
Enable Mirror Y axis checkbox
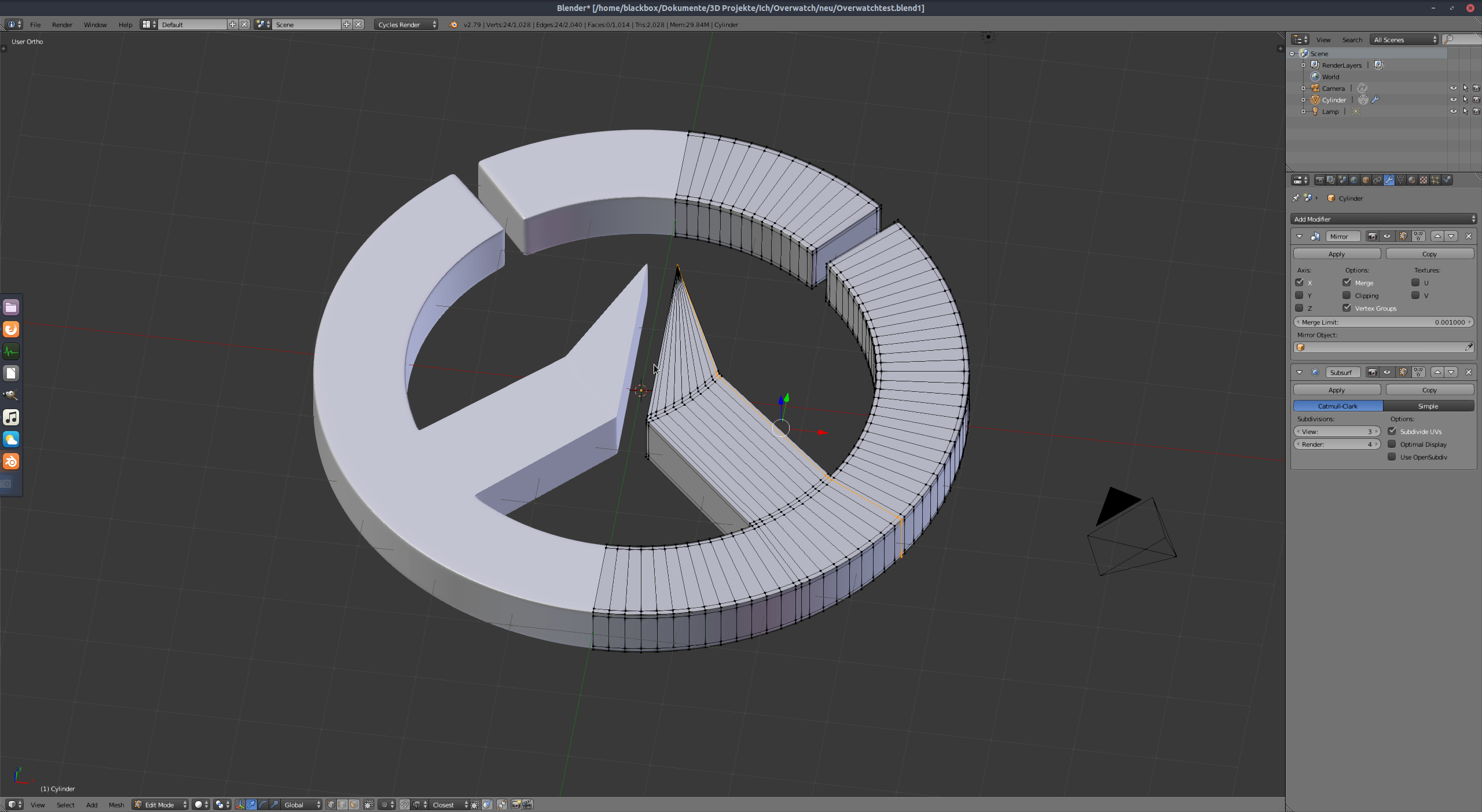coord(1299,295)
